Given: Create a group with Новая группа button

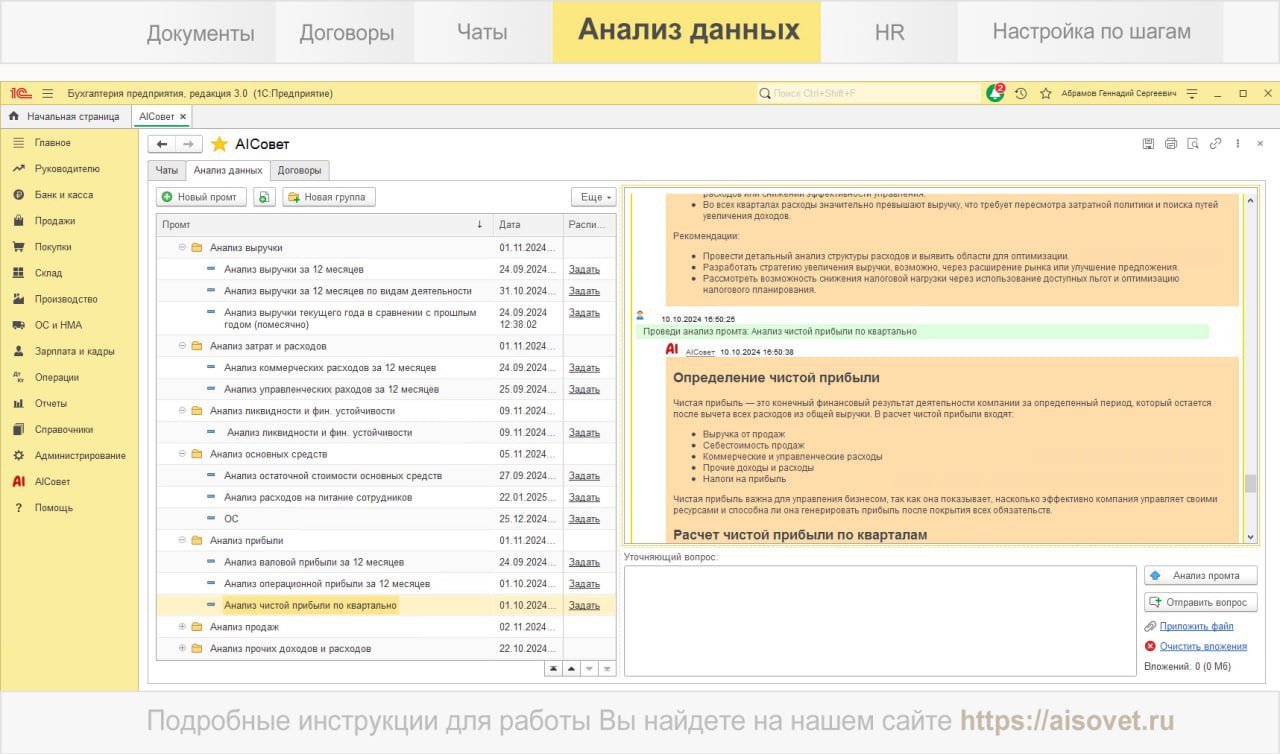Looking at the screenshot, I should (329, 197).
